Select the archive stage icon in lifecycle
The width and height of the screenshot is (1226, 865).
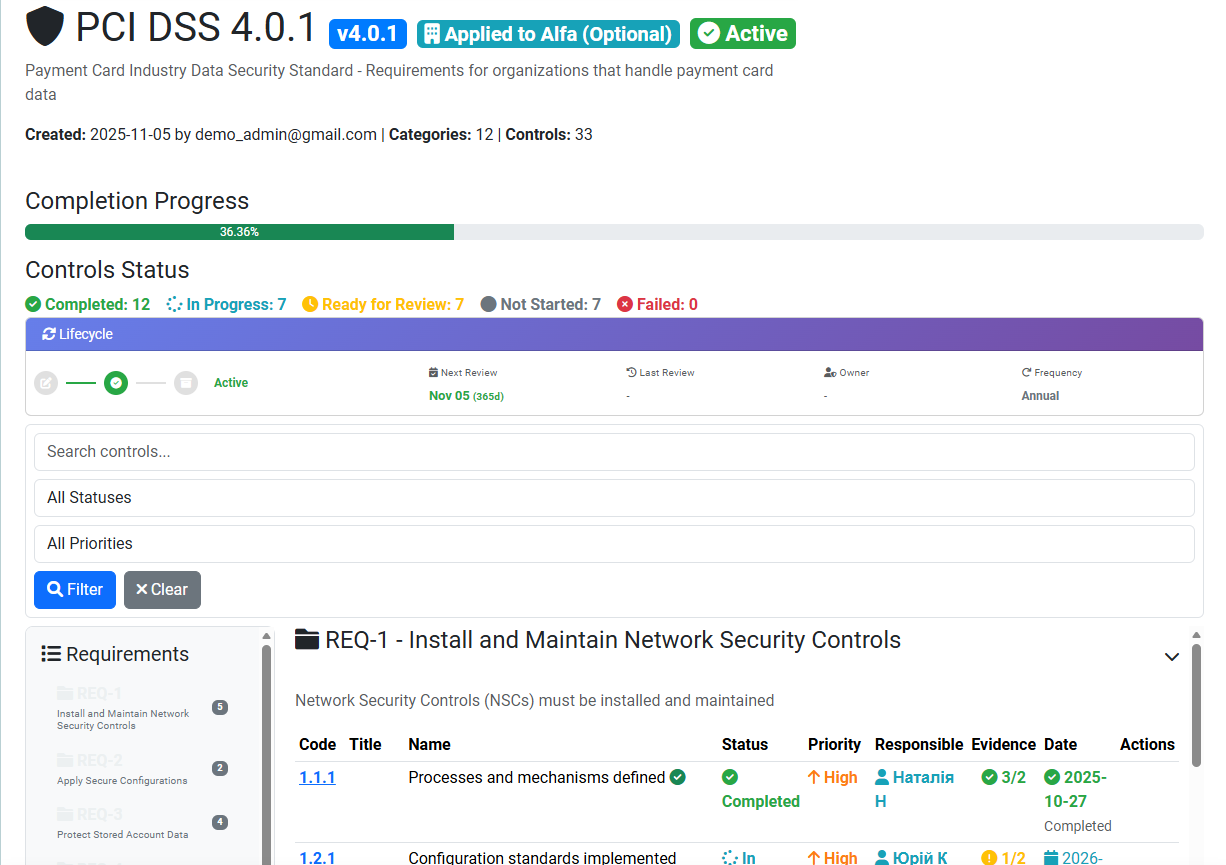pos(186,383)
